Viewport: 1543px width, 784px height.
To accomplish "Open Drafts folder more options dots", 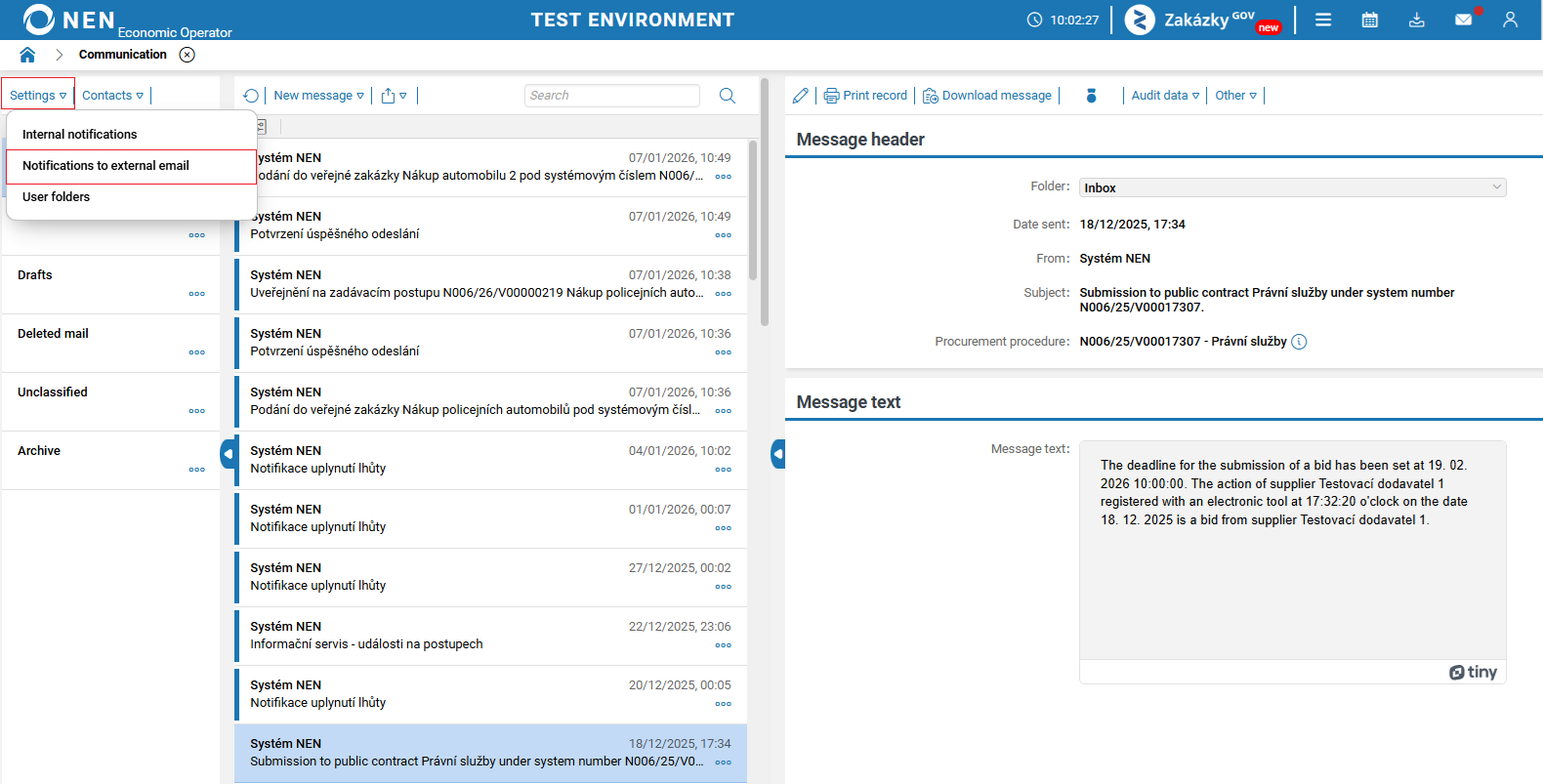I will point(197,294).
